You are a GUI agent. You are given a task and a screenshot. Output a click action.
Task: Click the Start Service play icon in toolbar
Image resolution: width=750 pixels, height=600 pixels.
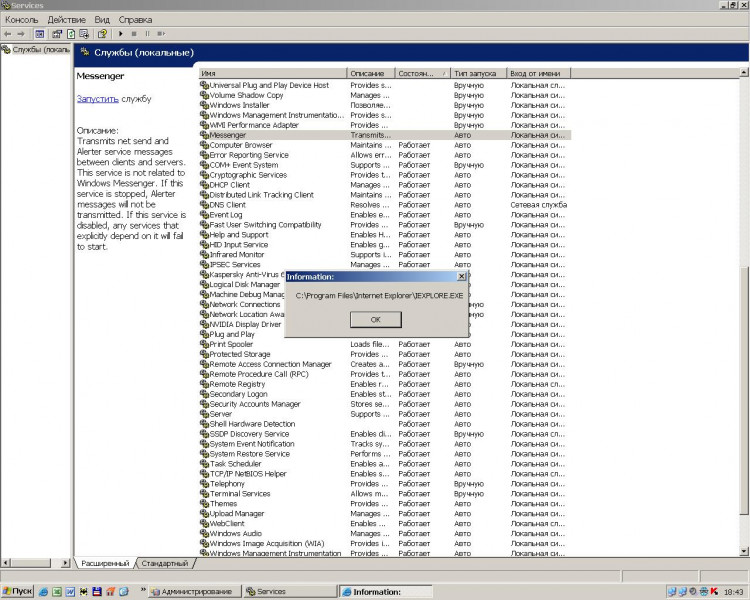(122, 33)
